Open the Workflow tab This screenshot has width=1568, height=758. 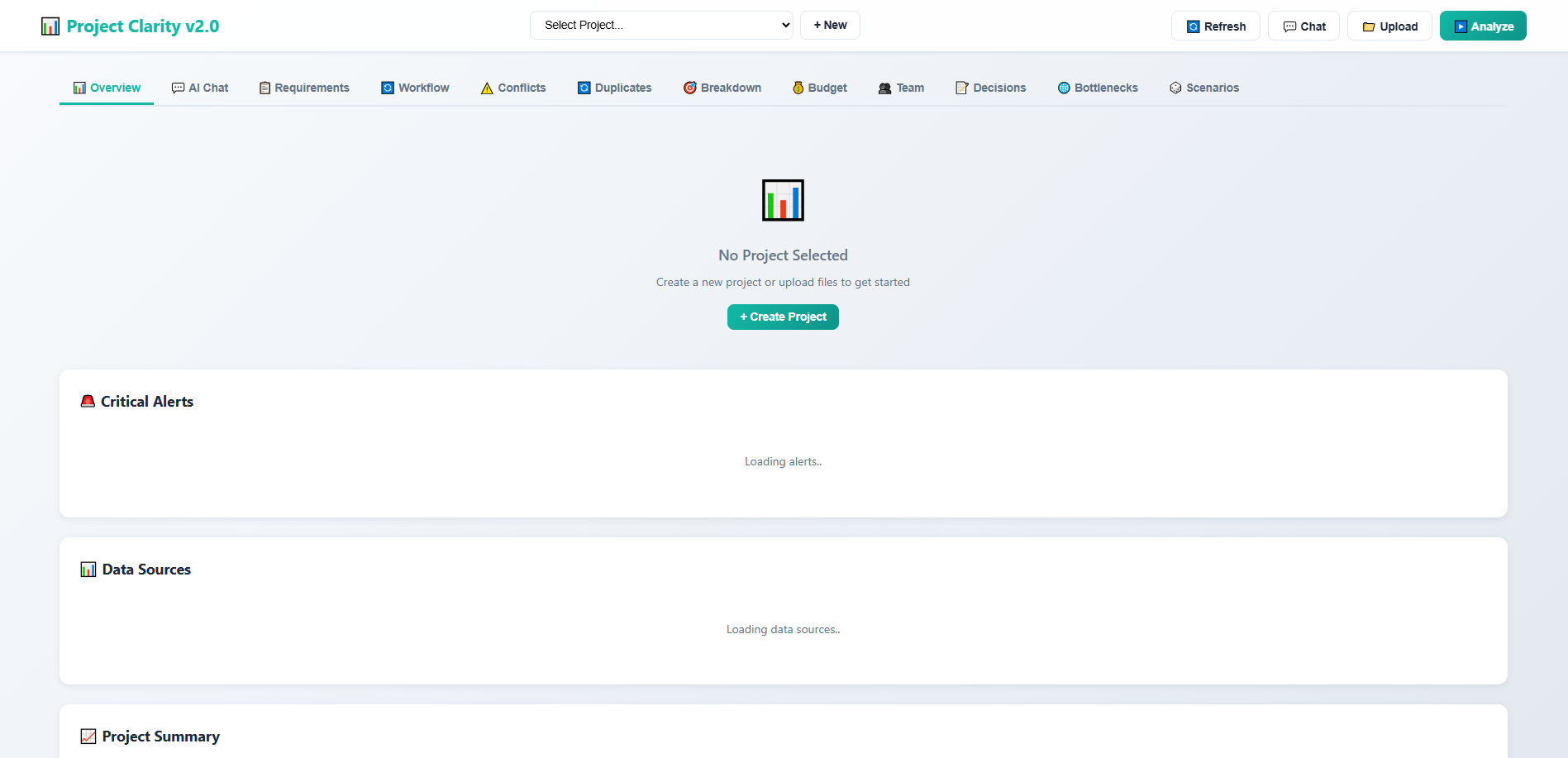415,88
